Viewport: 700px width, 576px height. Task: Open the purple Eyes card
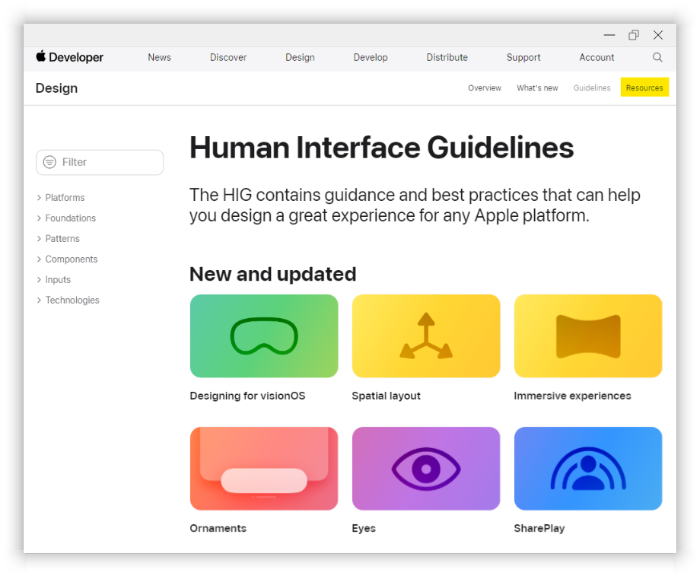pyautogui.click(x=426, y=468)
